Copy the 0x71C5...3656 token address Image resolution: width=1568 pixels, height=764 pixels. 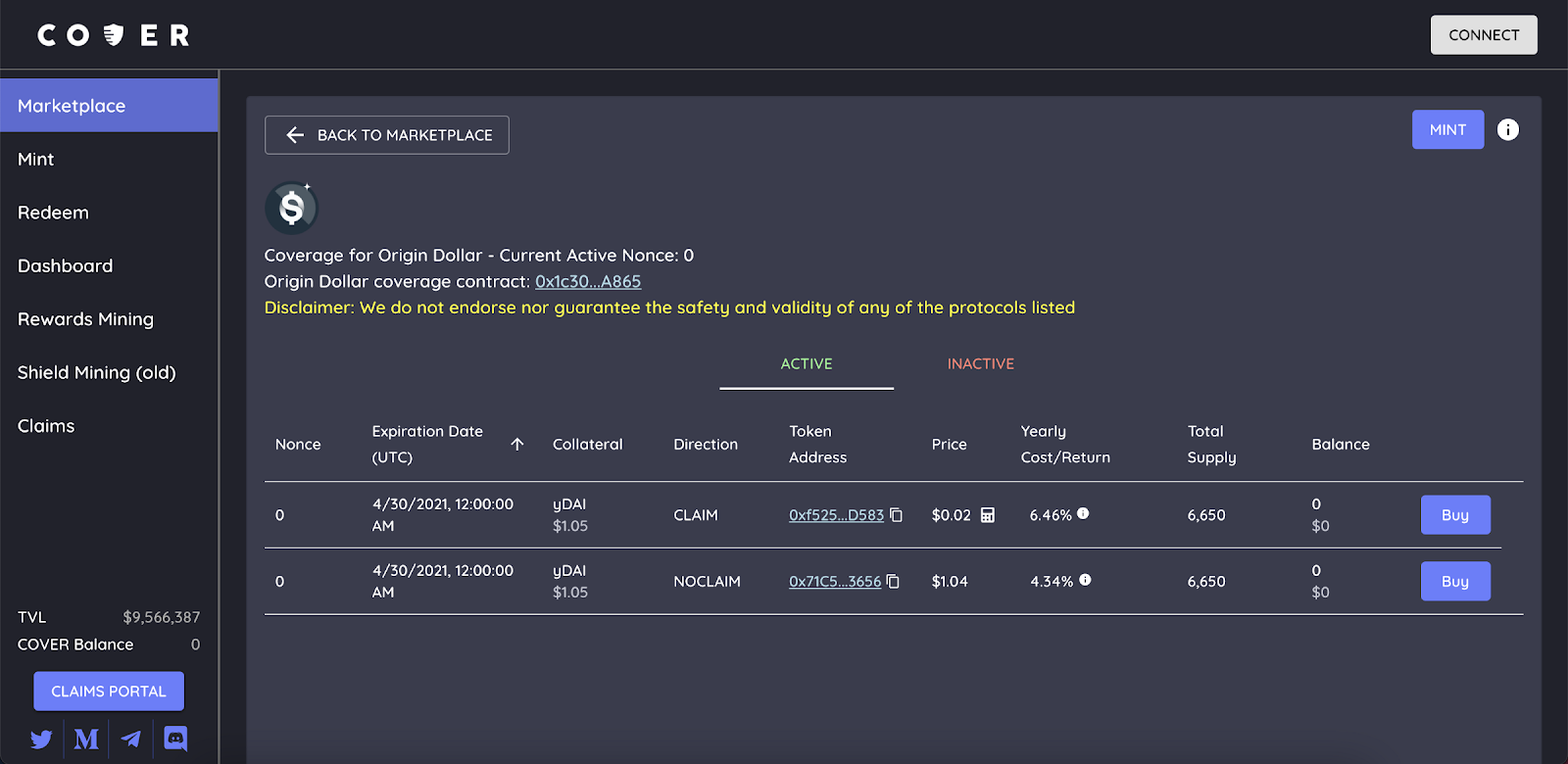click(x=893, y=582)
